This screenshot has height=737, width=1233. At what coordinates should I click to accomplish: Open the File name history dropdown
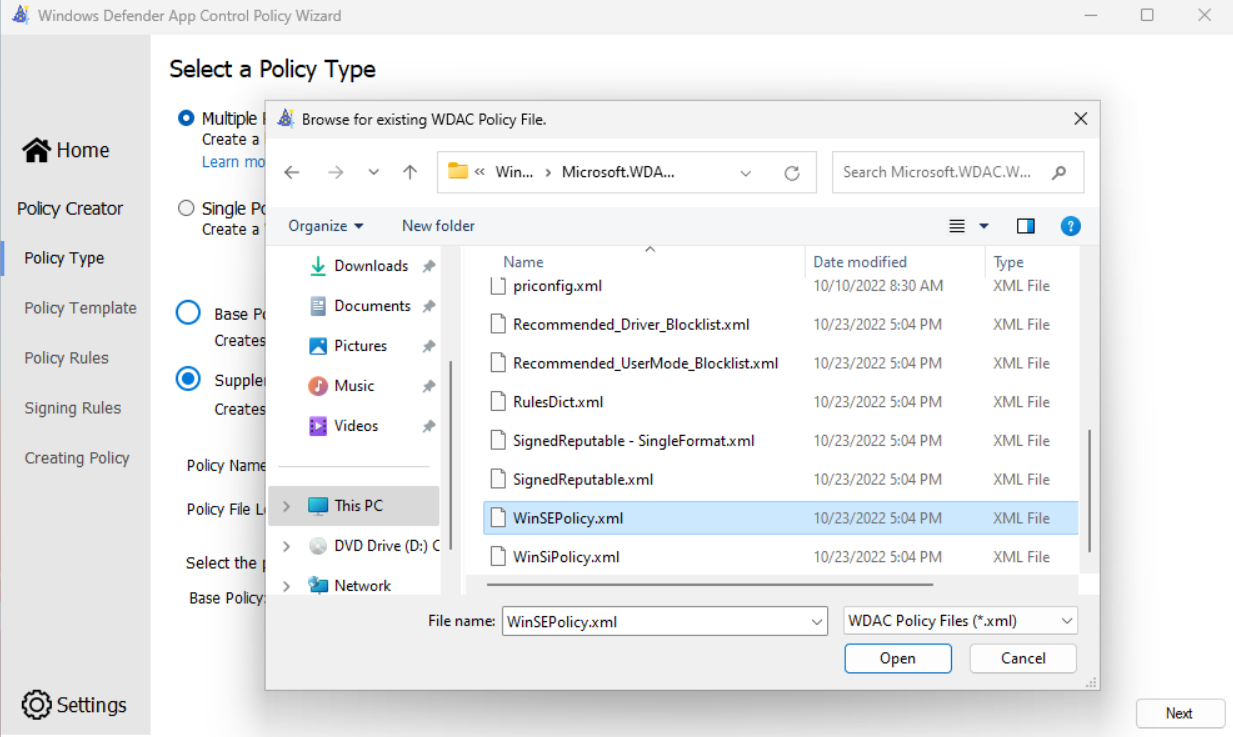(819, 621)
